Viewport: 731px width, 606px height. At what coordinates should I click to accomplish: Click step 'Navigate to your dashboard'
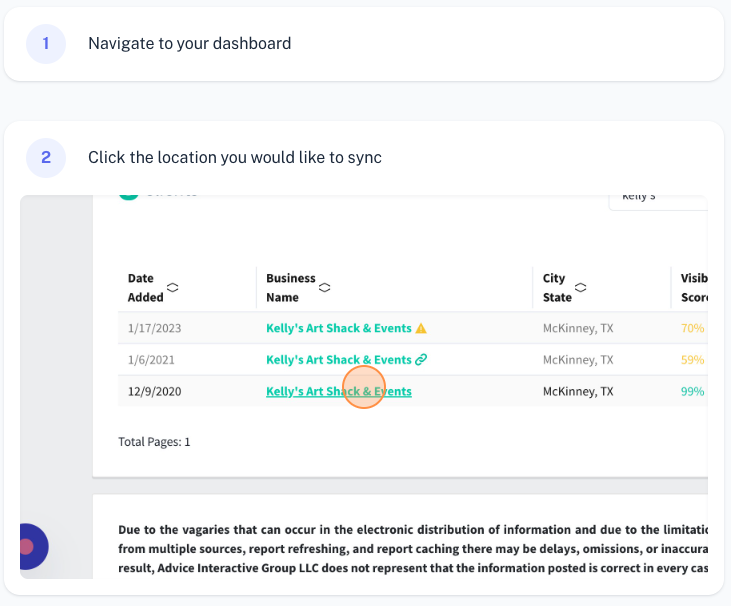tap(190, 43)
